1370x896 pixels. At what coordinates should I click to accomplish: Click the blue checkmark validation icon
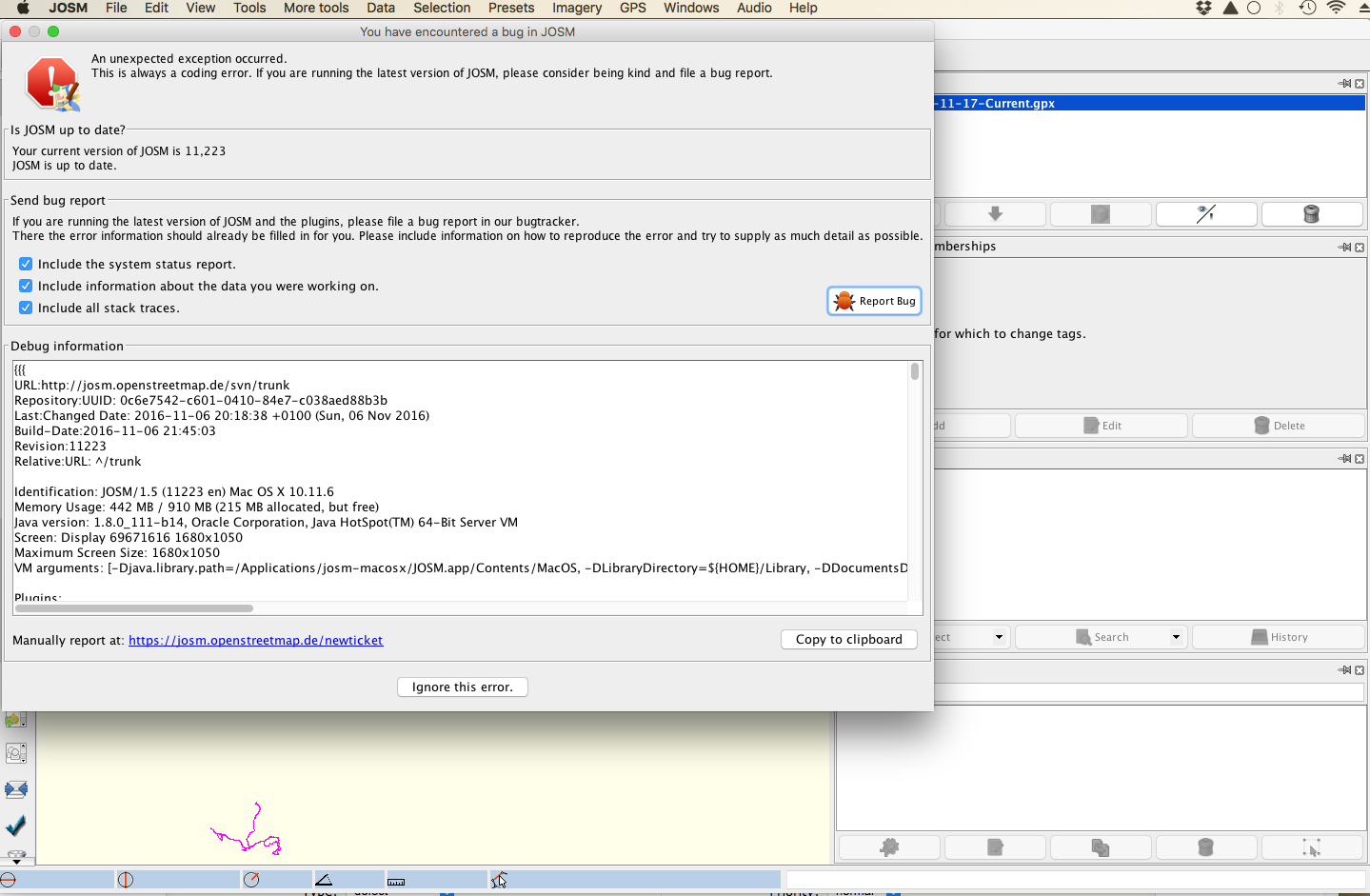[16, 826]
